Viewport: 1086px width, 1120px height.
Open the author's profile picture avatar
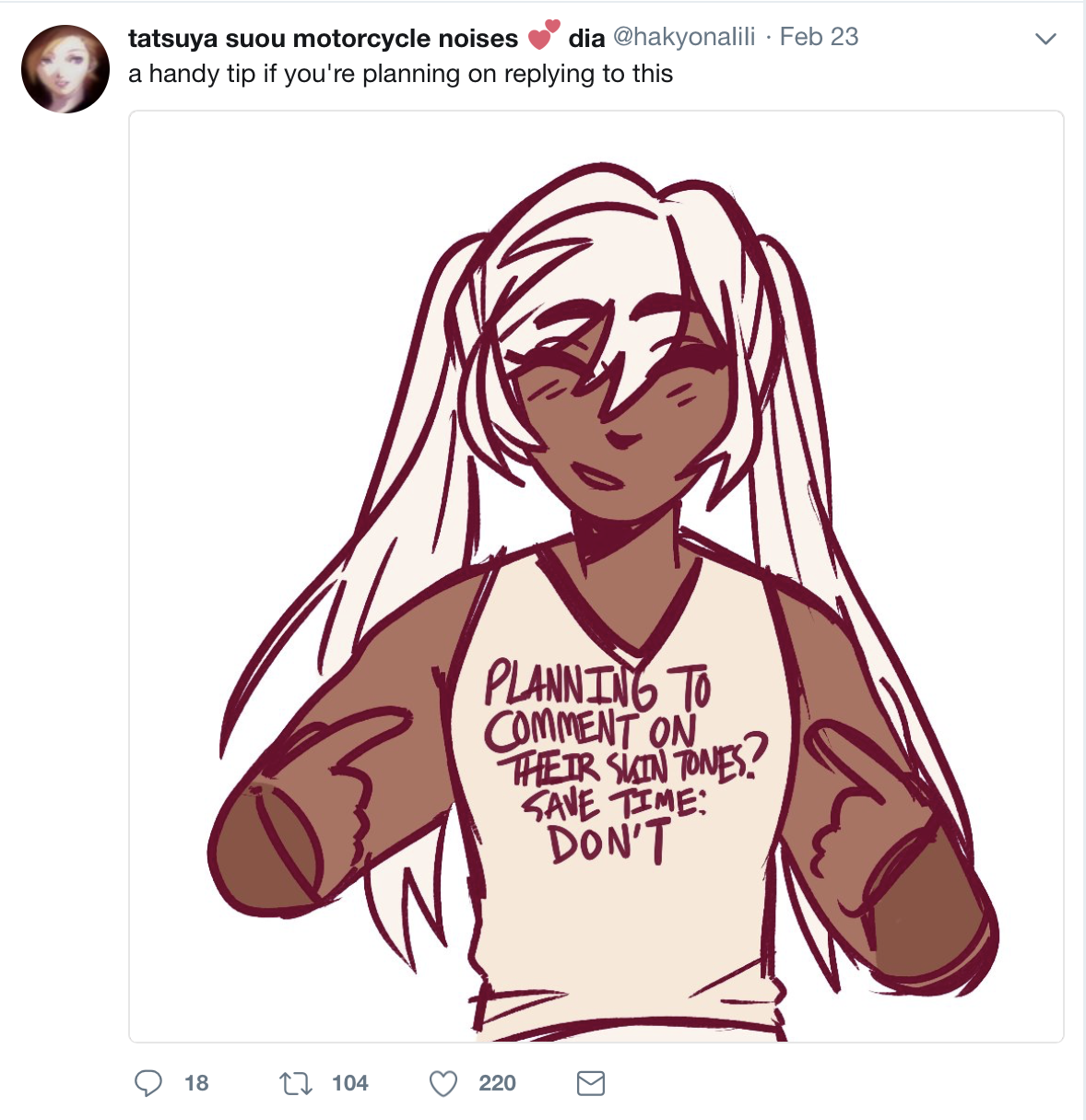coord(65,69)
